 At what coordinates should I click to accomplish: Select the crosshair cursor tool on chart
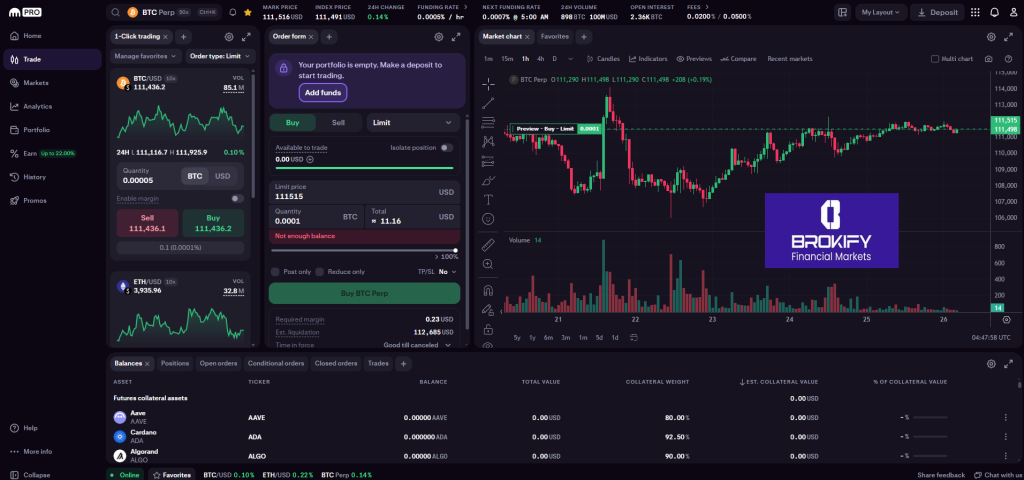coord(488,83)
